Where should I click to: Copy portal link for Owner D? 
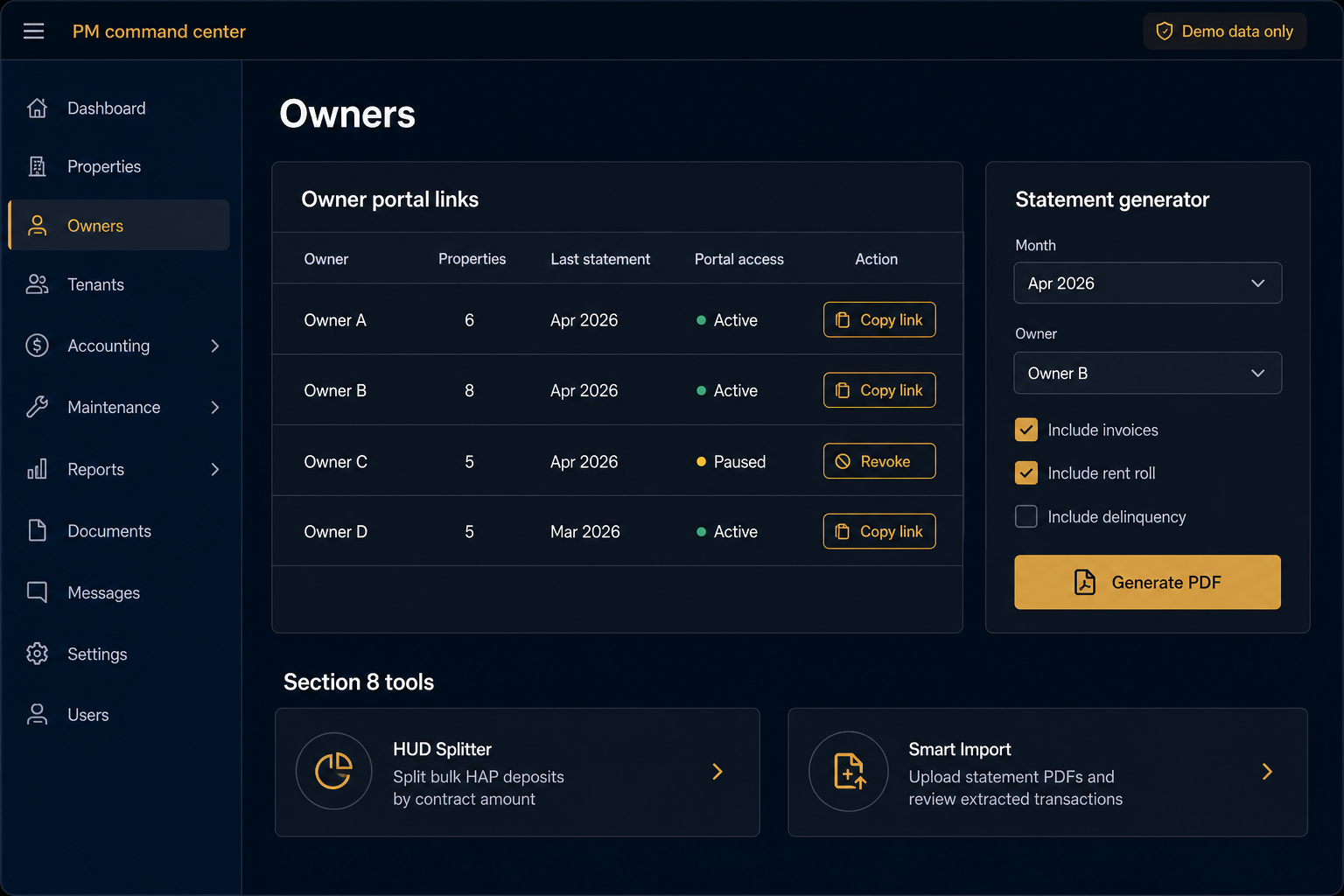coord(879,531)
